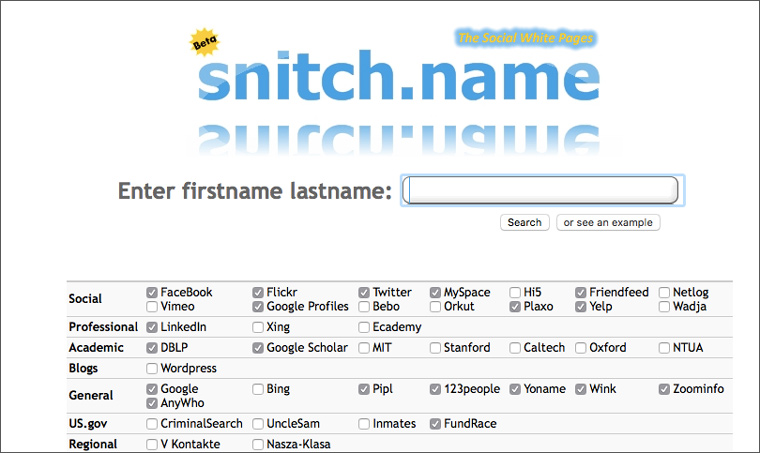Enable the Nasza-Klasa checkbox
Image resolution: width=760 pixels, height=453 pixels.
[x=258, y=444]
